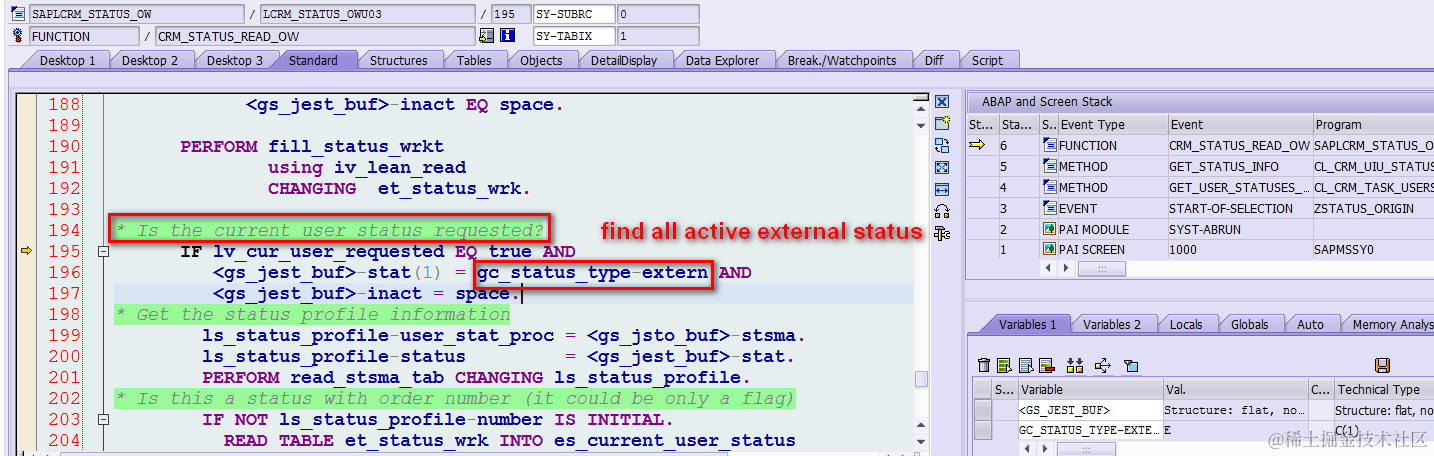Click the yellow arrow on stack level 6
The width and height of the screenshot is (1434, 456).
[977, 146]
